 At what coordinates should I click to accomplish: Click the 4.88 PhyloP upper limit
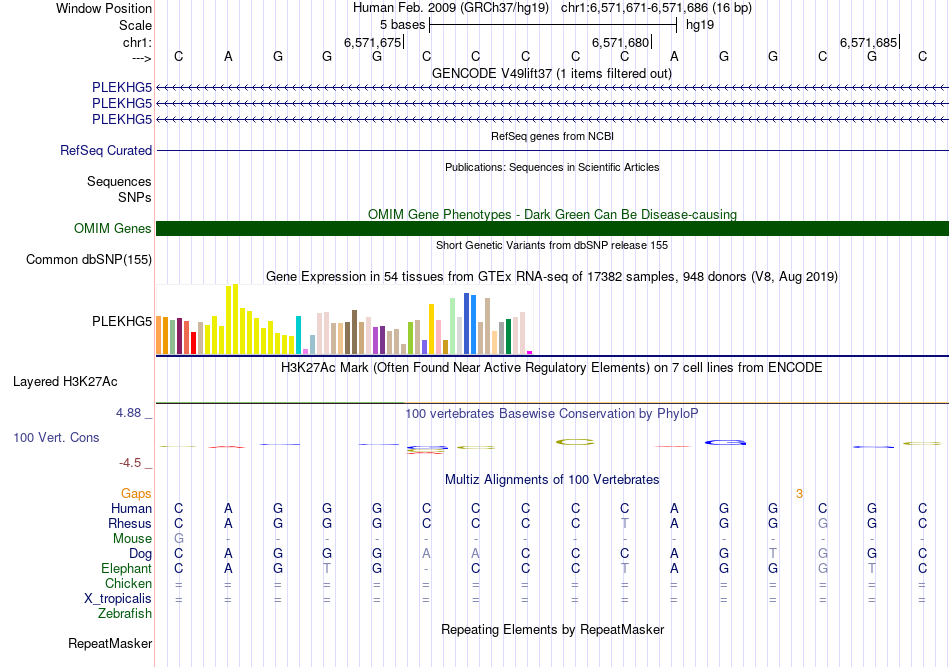click(128, 413)
